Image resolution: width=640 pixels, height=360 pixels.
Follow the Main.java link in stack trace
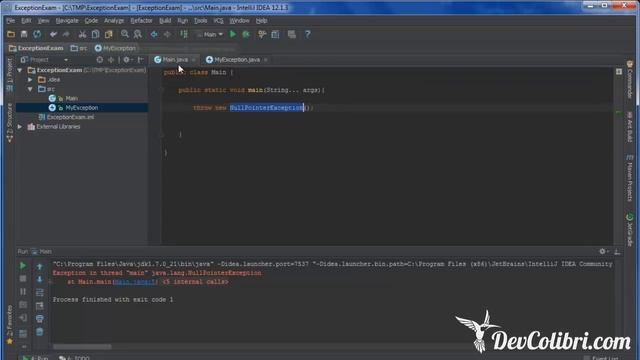(135, 282)
